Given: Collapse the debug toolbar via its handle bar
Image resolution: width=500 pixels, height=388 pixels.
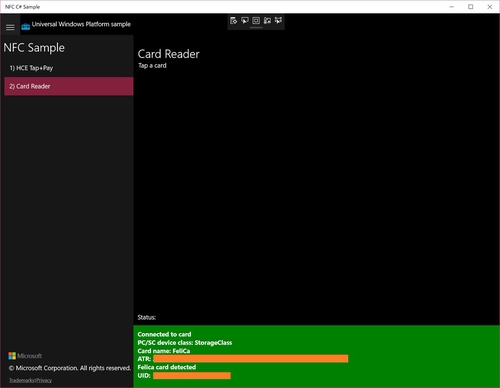Looking at the screenshot, I should [256, 28].
